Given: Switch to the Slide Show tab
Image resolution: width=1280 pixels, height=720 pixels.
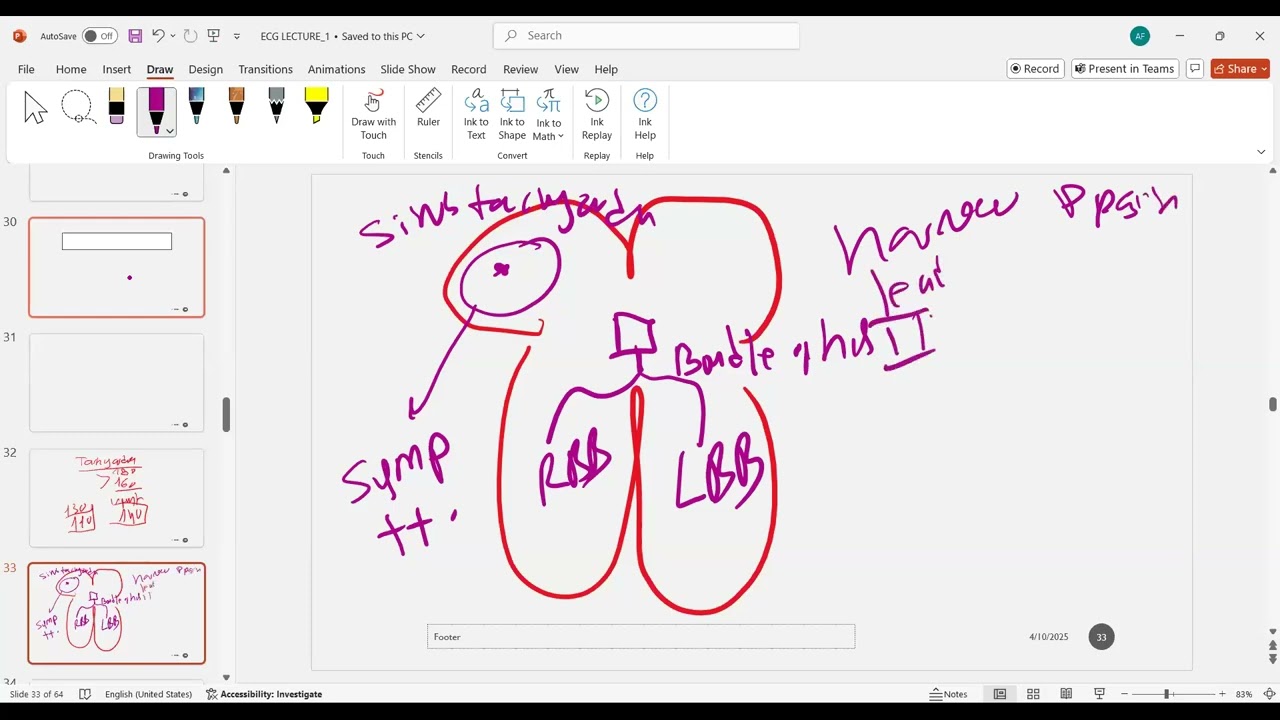Looking at the screenshot, I should (x=408, y=69).
